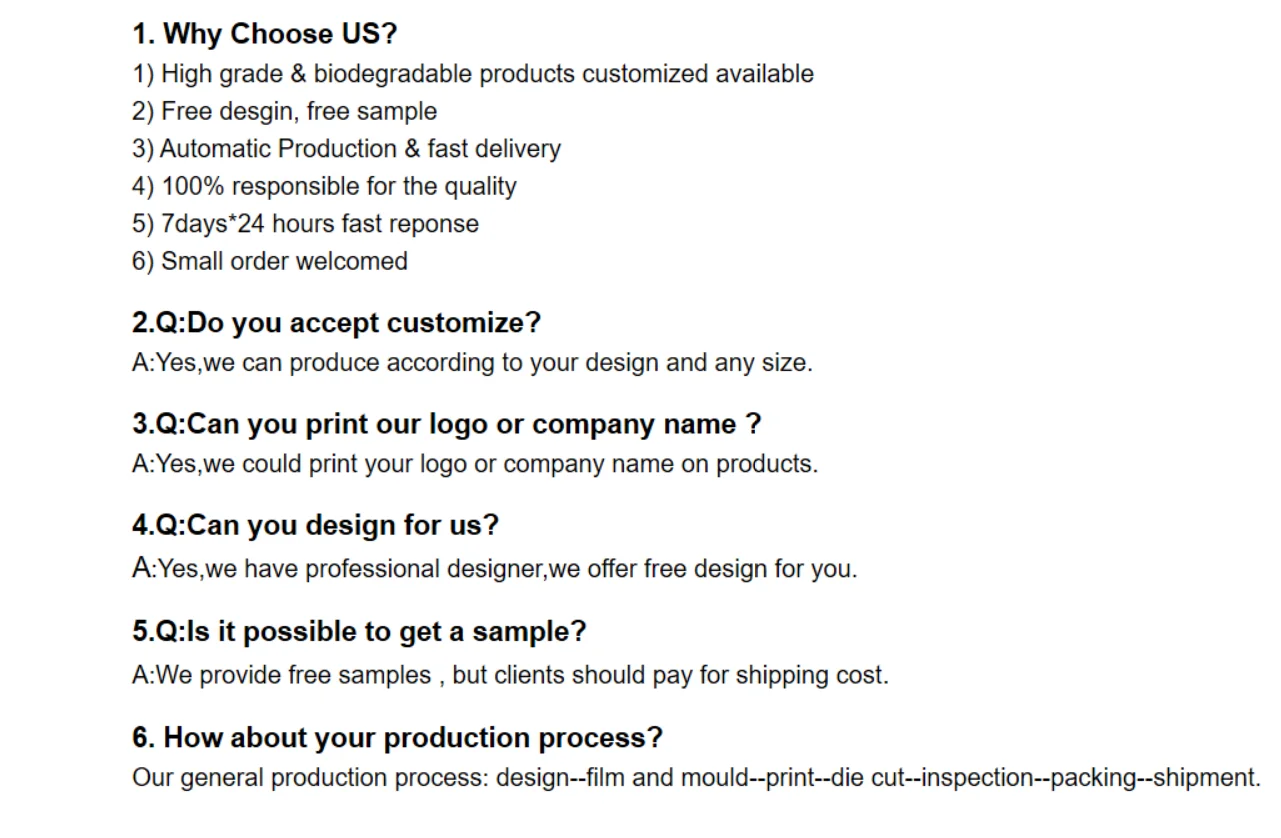1281x838 pixels.
Task: Click the word "inspection" in process line
Action: [977, 778]
